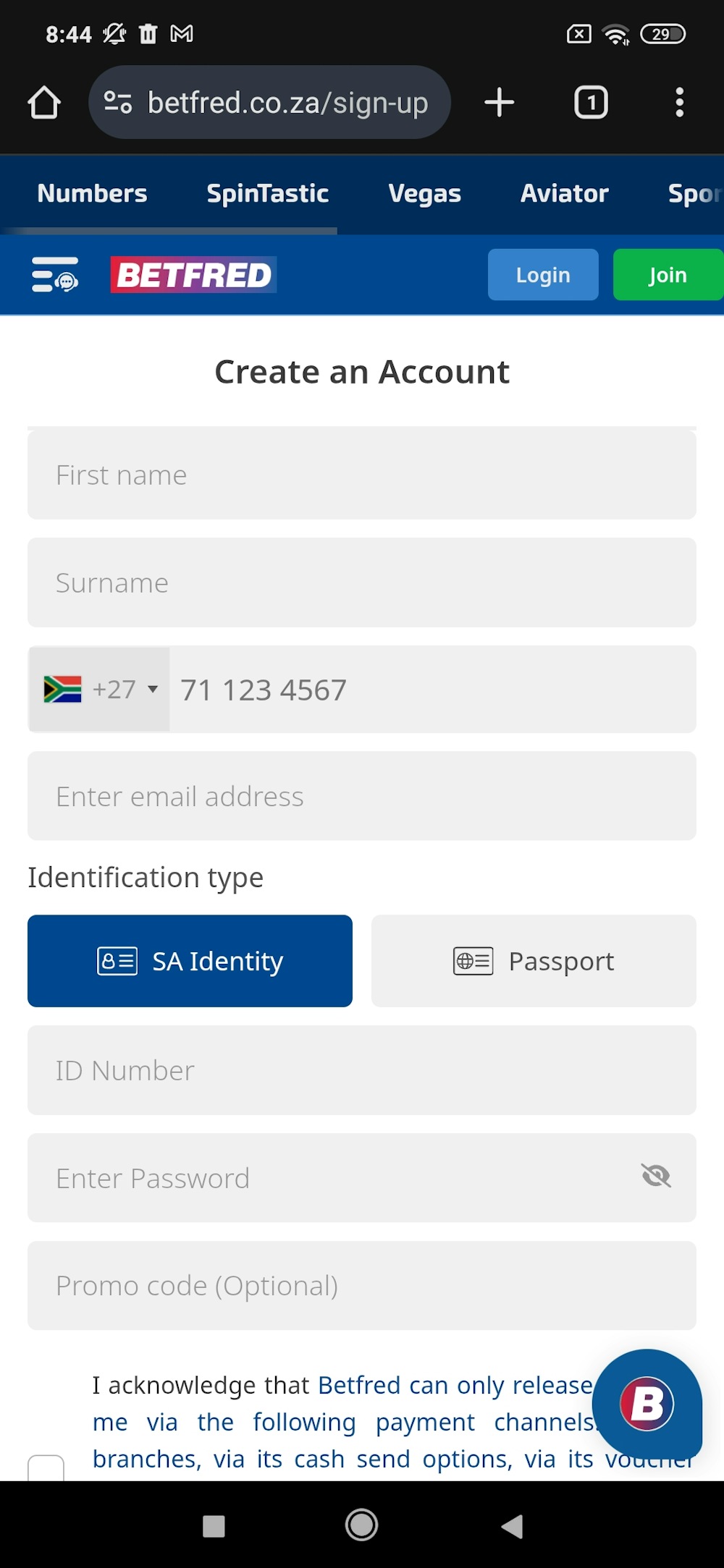Open Chrome's three-dot menu

(679, 102)
